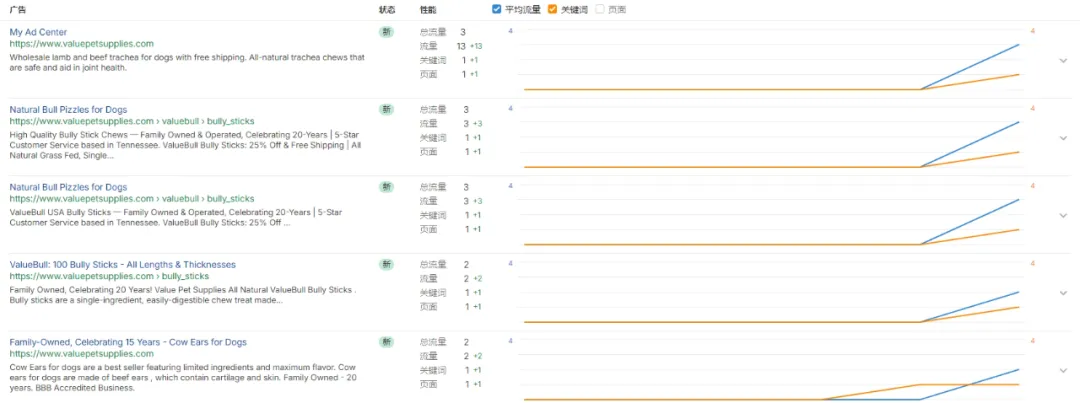Enable the 页面 checkbox

(x=600, y=10)
